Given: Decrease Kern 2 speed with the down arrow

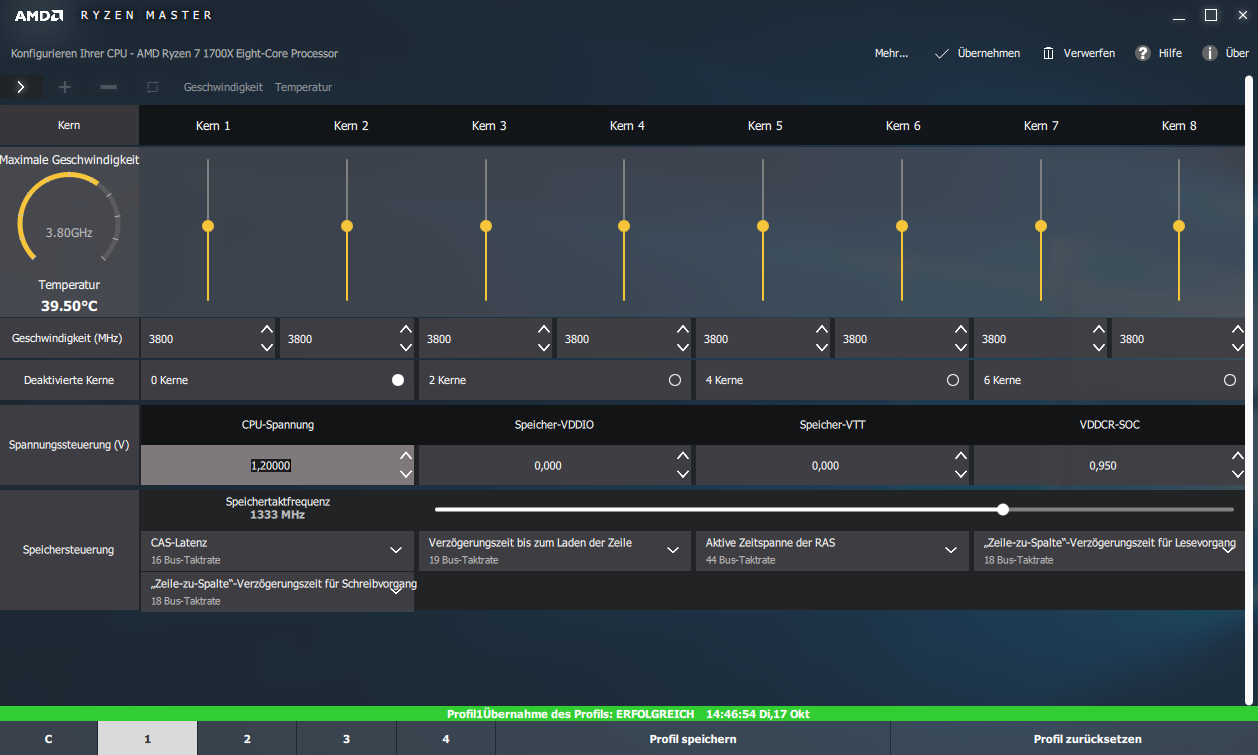Looking at the screenshot, I should click(x=405, y=347).
